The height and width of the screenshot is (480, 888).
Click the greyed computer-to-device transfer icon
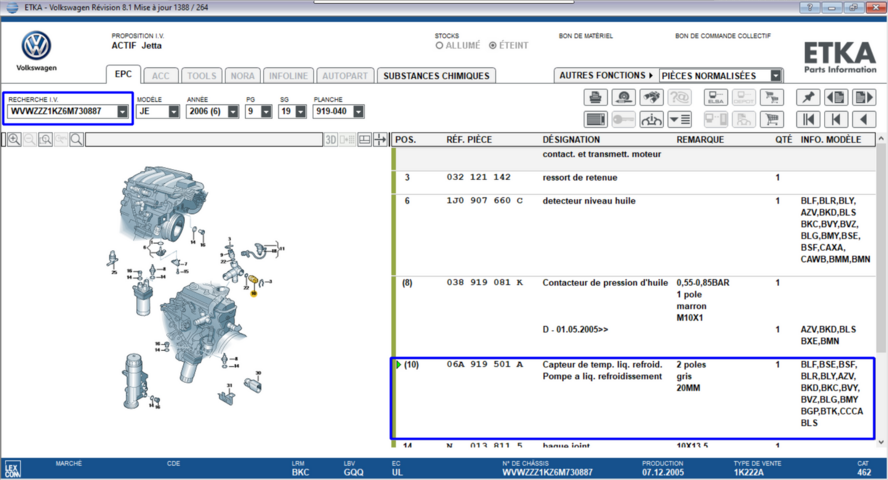[715, 119]
